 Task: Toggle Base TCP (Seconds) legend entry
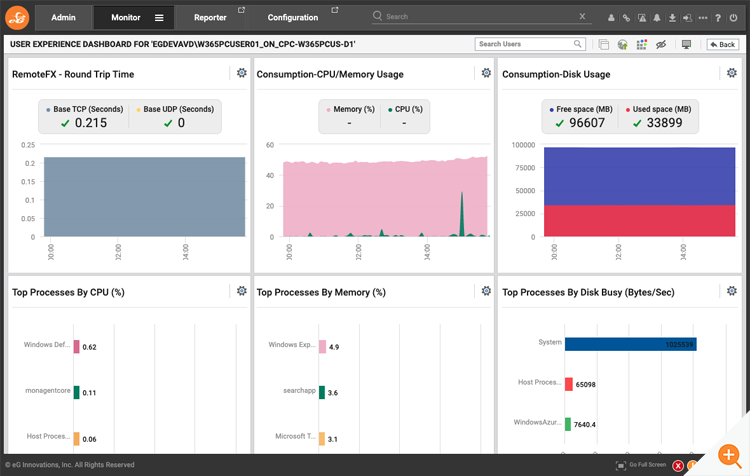[x=85, y=109]
